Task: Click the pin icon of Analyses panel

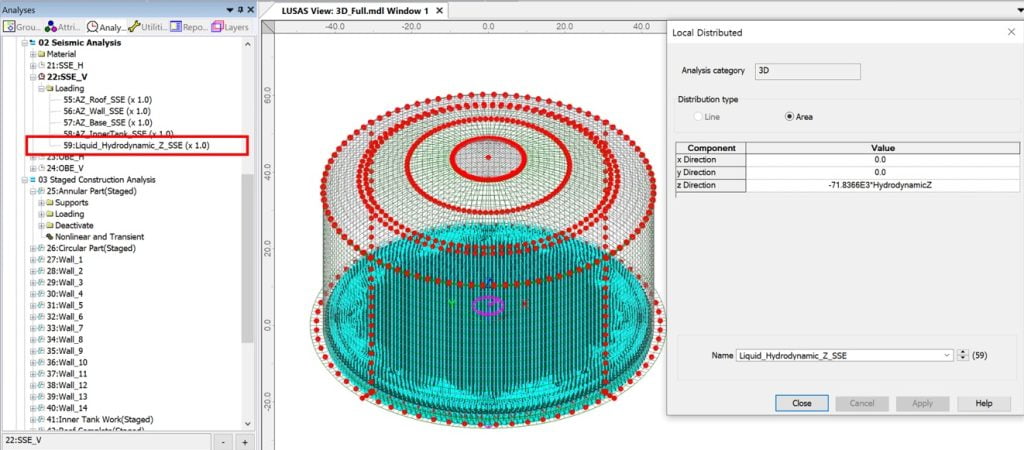Action: 239,9
